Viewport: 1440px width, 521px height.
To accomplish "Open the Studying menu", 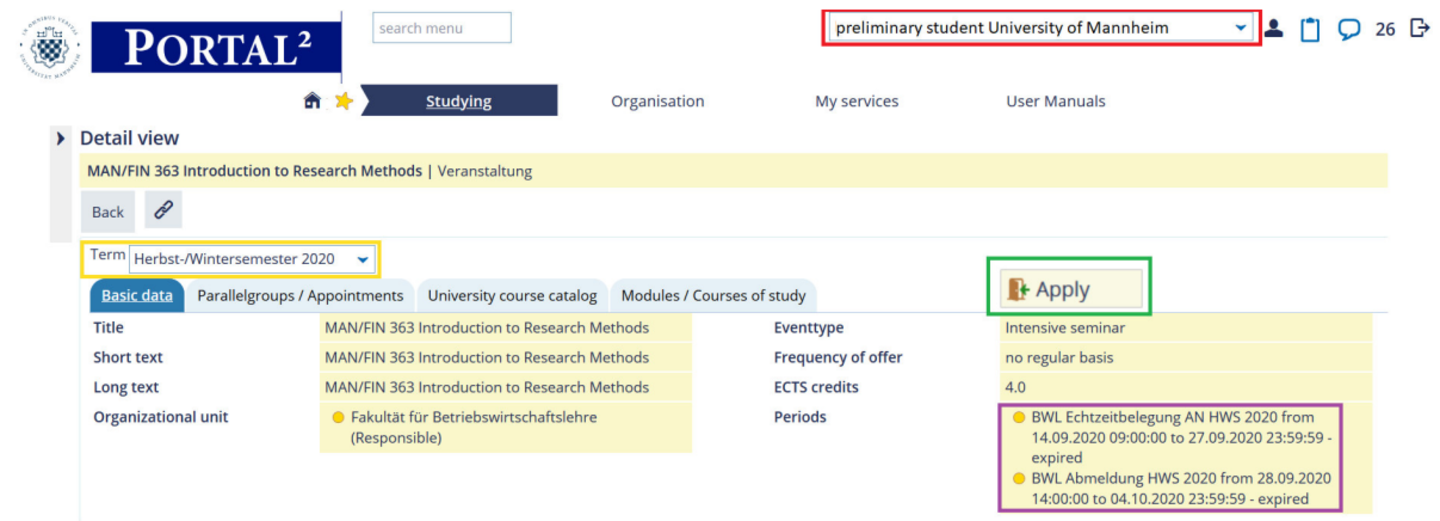I will pyautogui.click(x=458, y=101).
